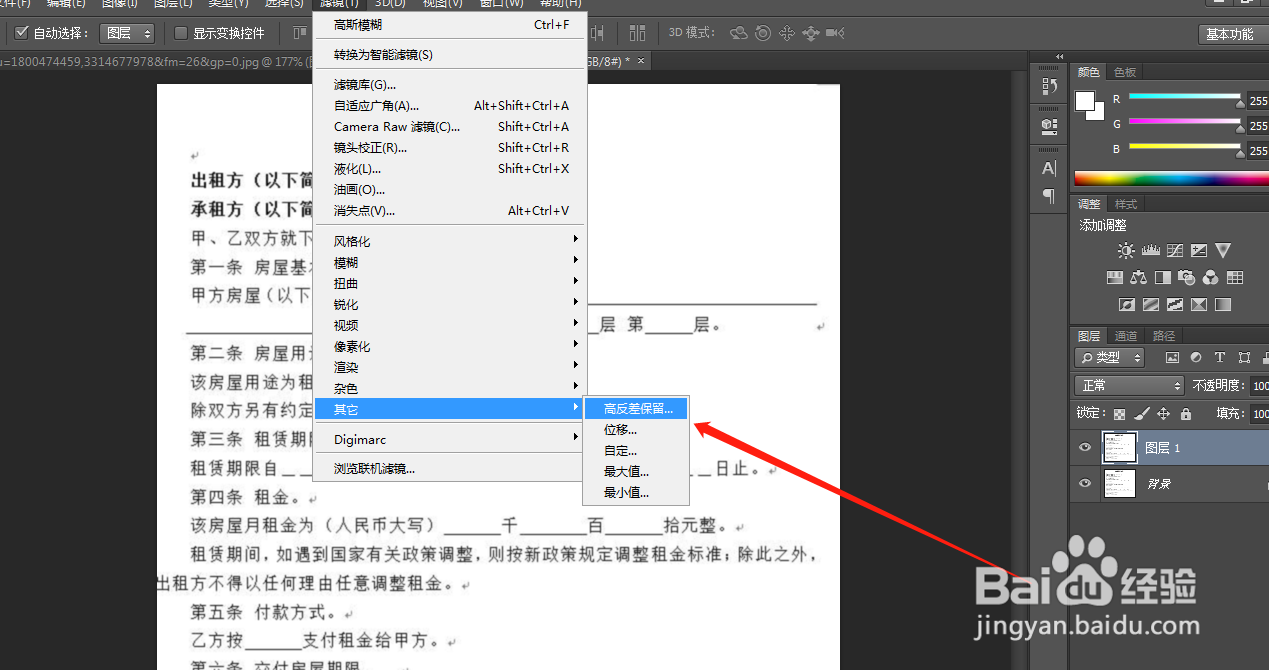This screenshot has width=1269, height=670.
Task: Select Camera Raw 滤镜(C)...
Action: coord(449,126)
